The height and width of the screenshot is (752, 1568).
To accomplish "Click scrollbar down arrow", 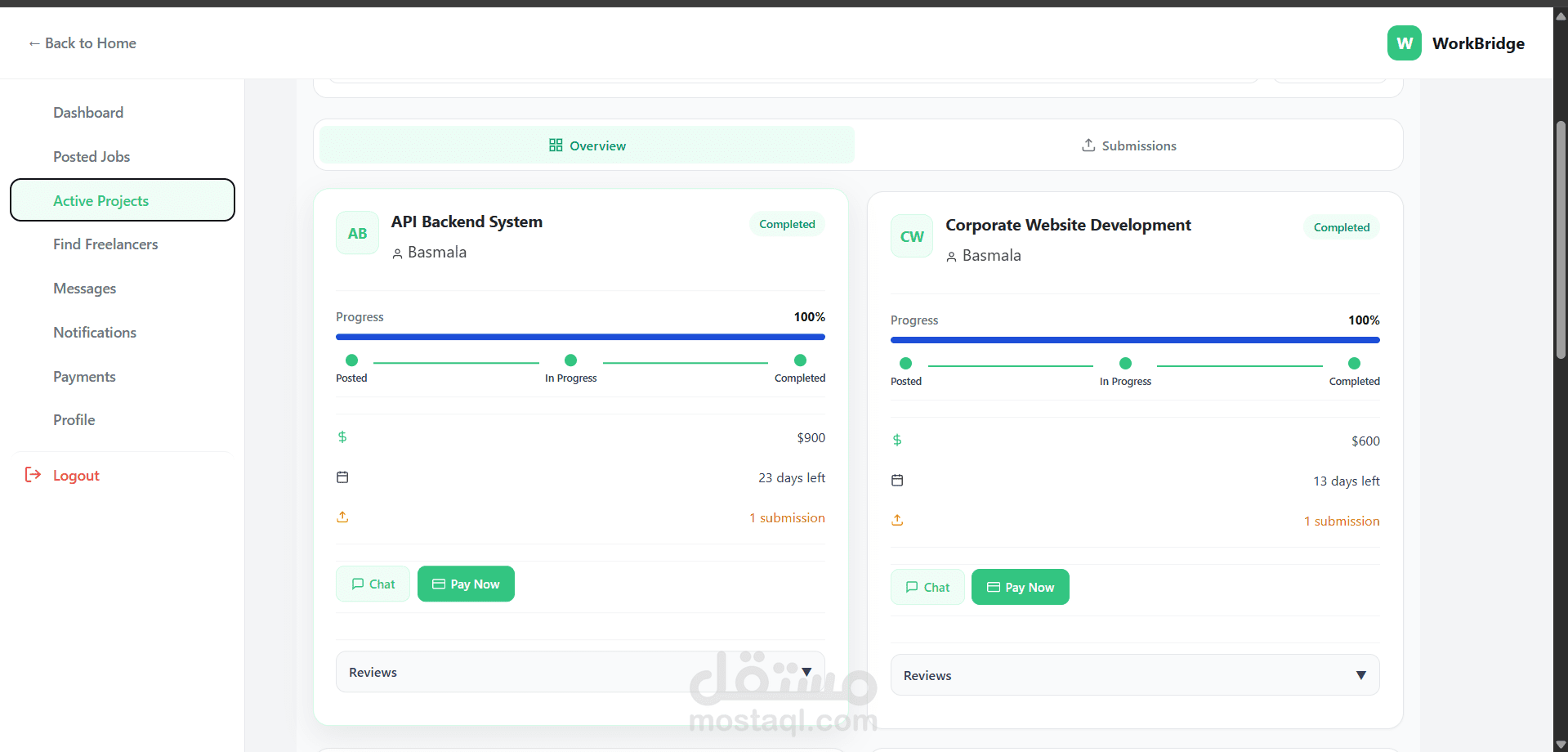I will tap(1561, 745).
